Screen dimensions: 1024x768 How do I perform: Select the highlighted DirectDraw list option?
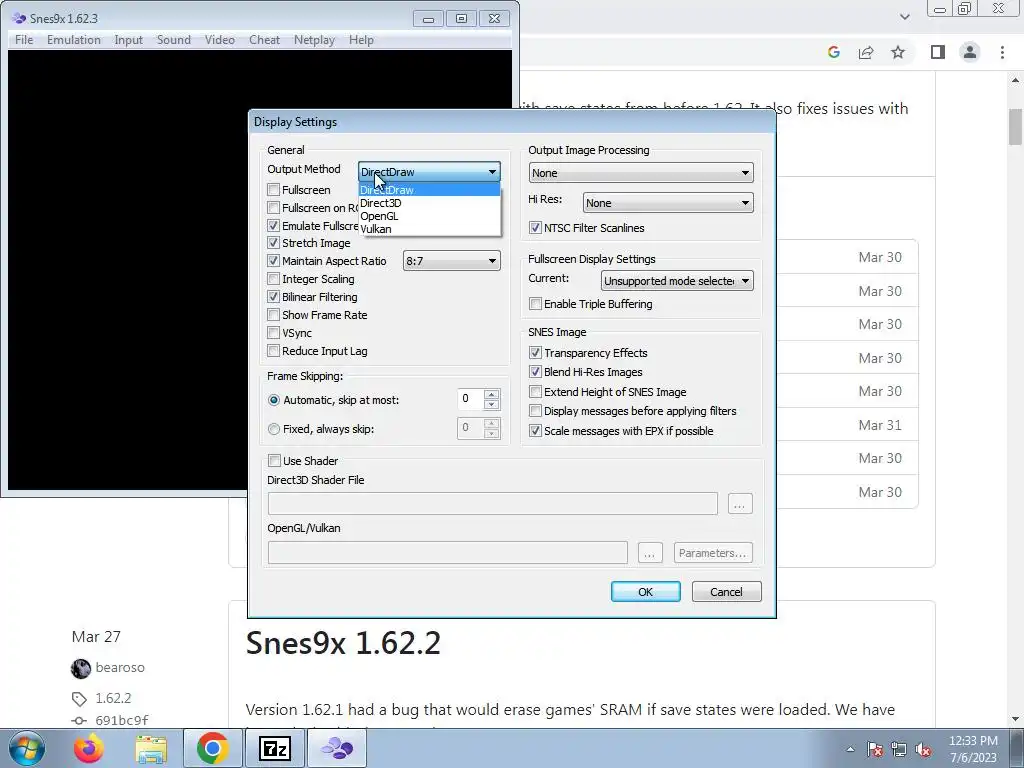429,190
